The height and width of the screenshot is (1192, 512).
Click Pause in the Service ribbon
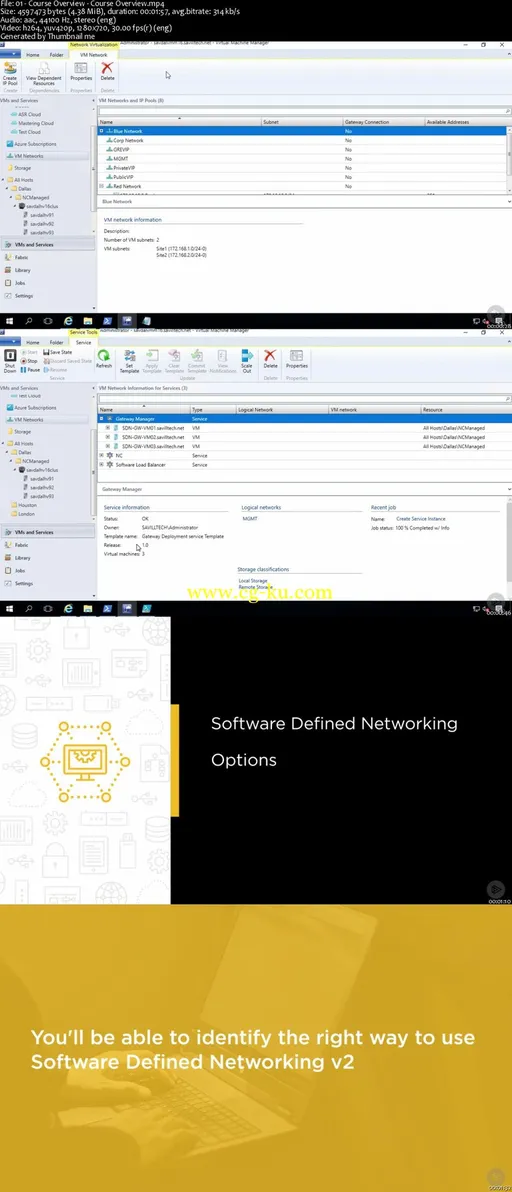click(x=31, y=369)
